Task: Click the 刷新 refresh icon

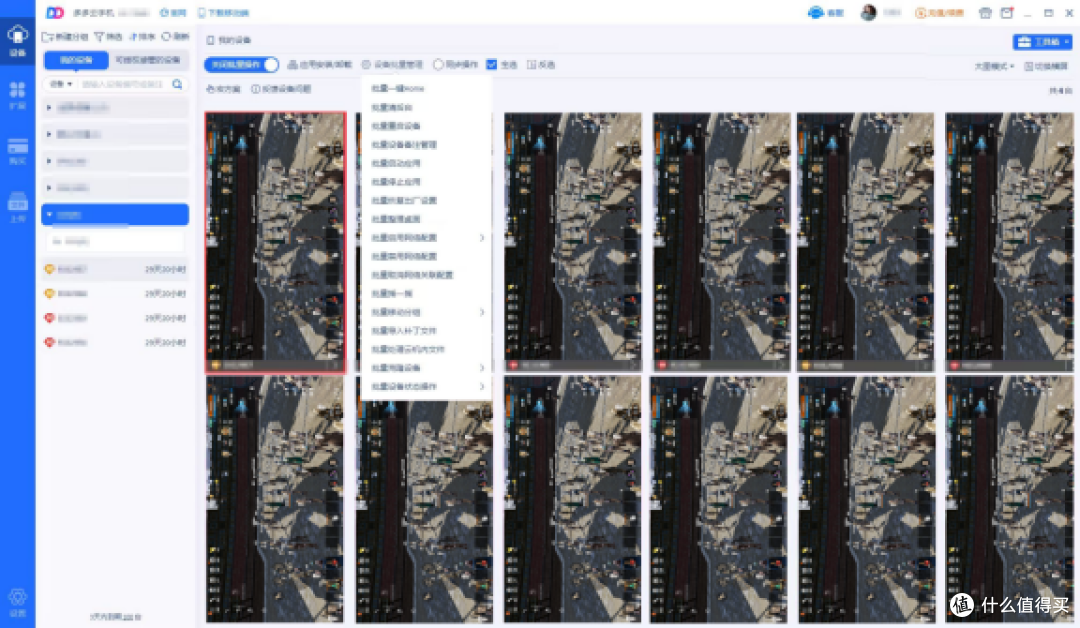Action: (x=166, y=36)
